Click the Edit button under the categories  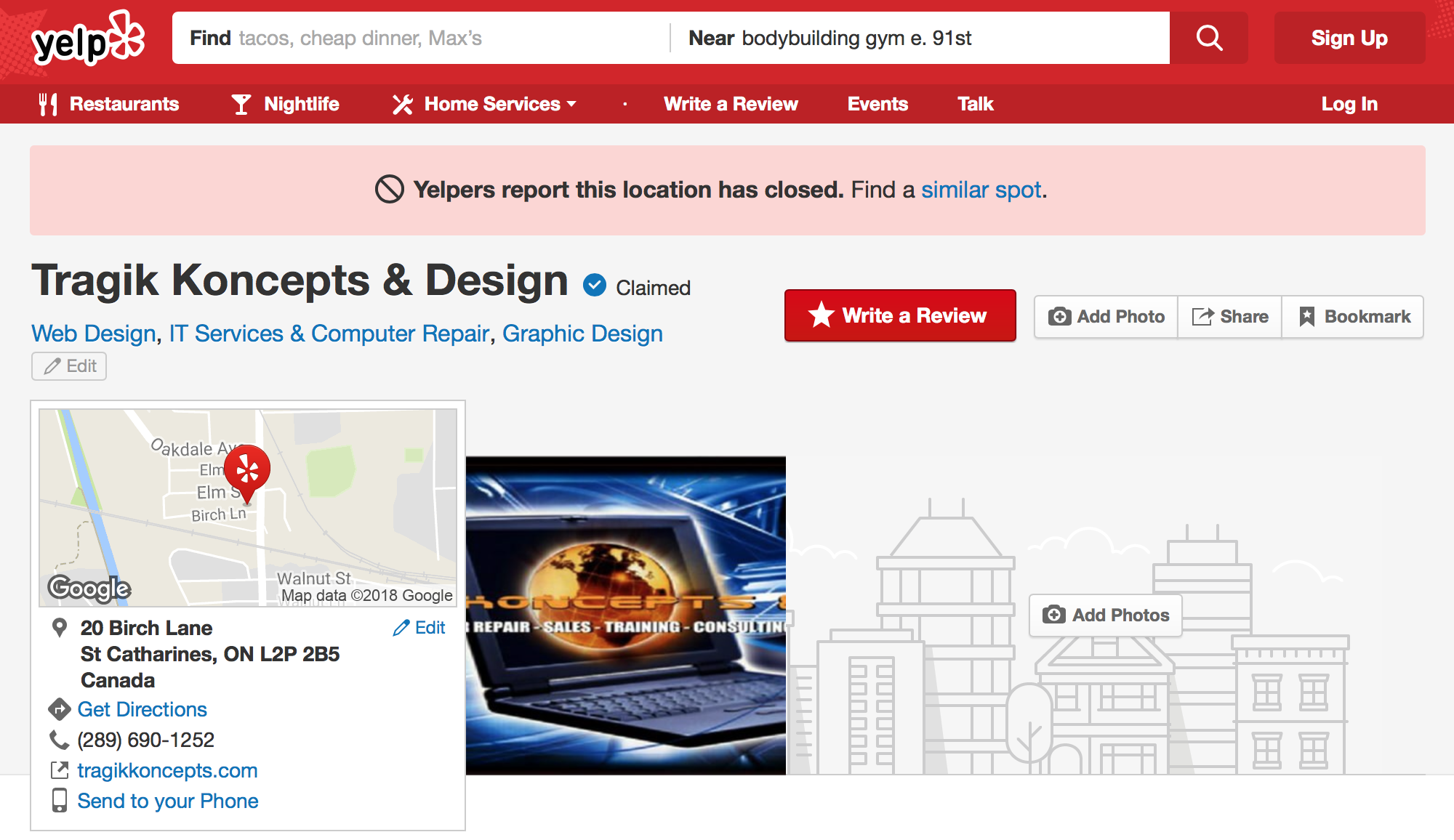click(69, 366)
